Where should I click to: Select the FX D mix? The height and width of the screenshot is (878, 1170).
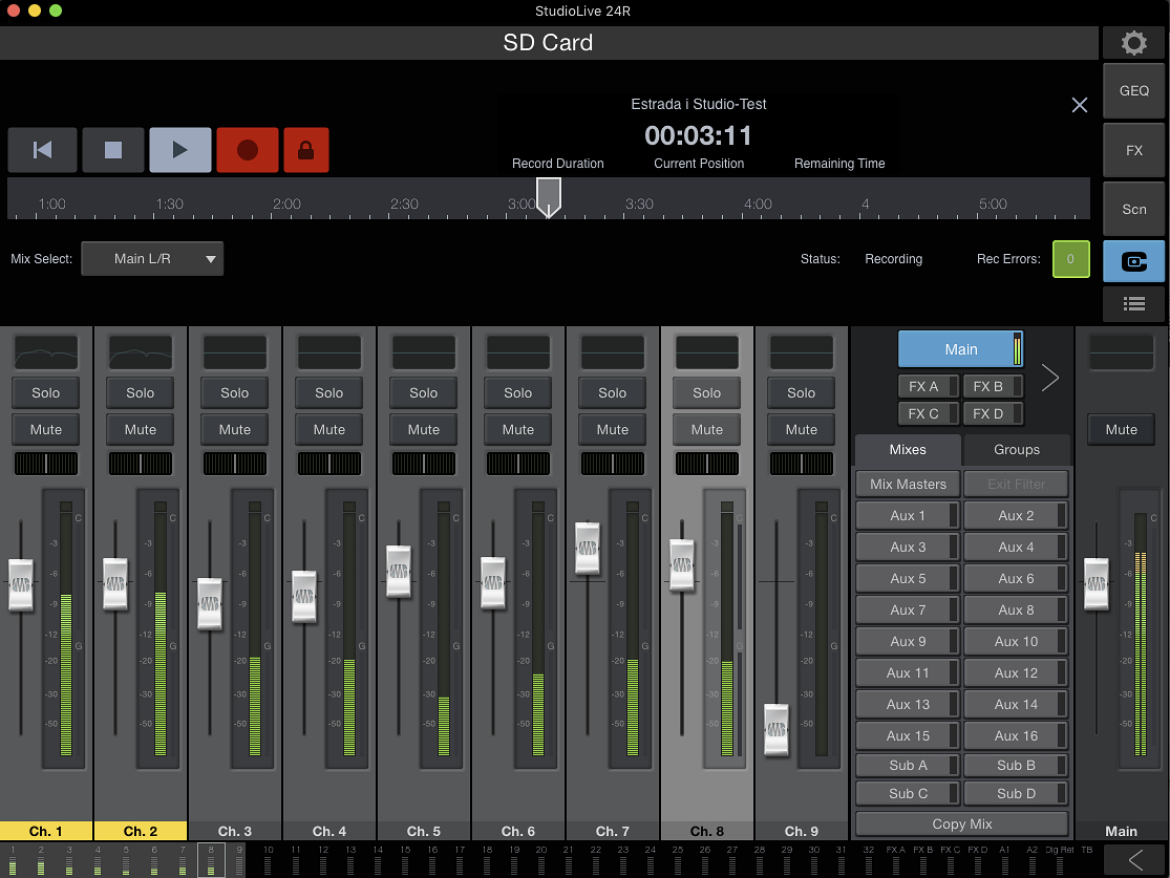[x=993, y=413]
